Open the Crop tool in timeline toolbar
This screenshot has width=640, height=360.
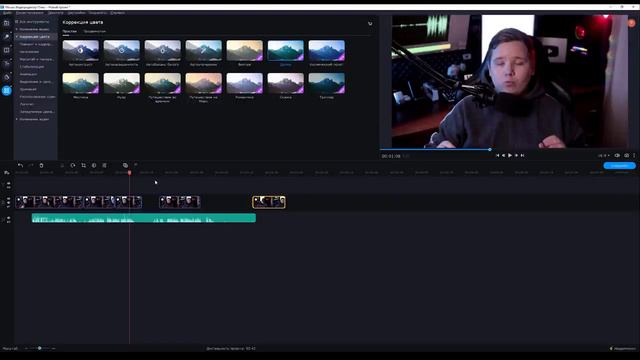(x=83, y=165)
